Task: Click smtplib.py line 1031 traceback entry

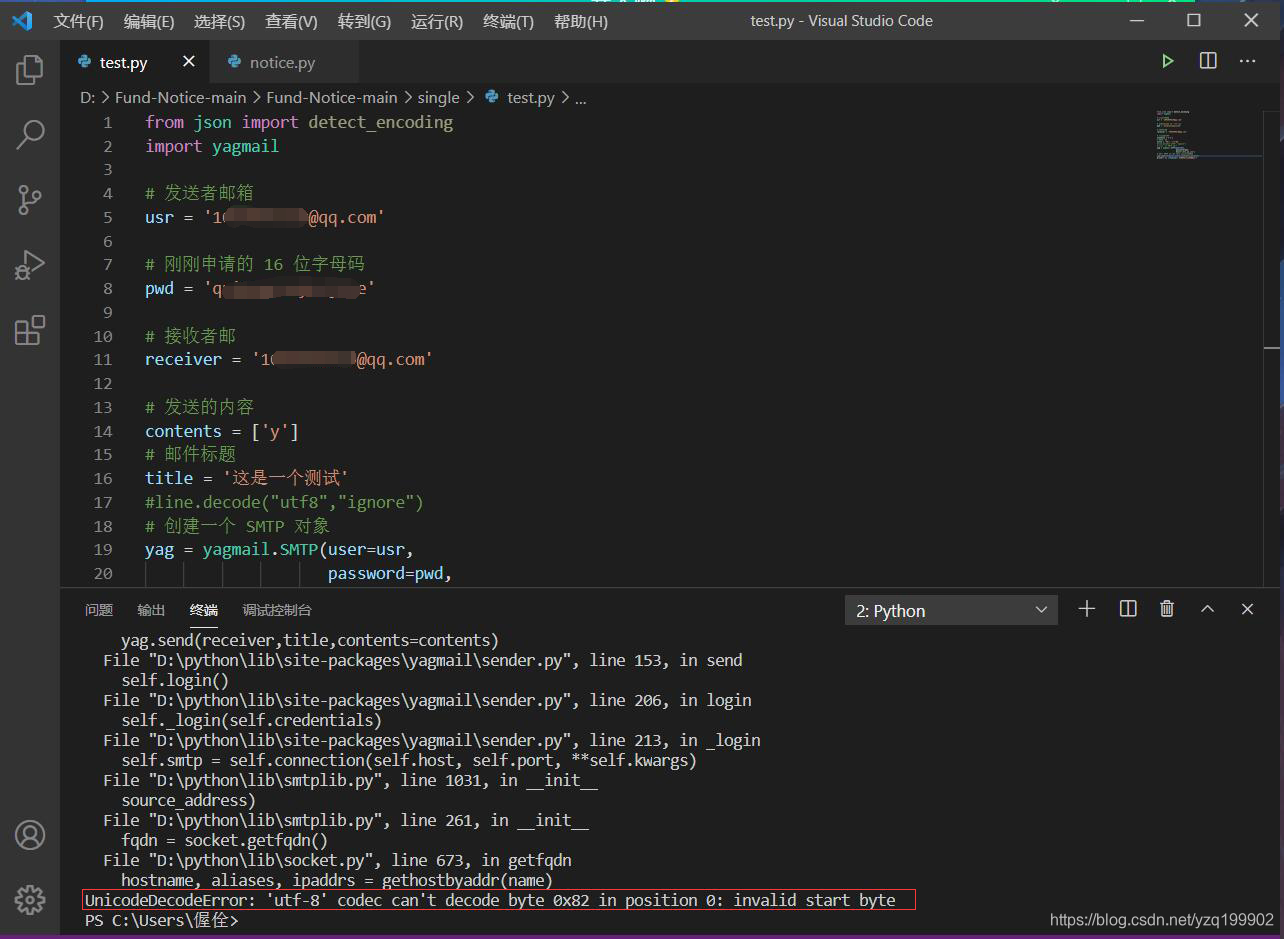Action: 350,780
